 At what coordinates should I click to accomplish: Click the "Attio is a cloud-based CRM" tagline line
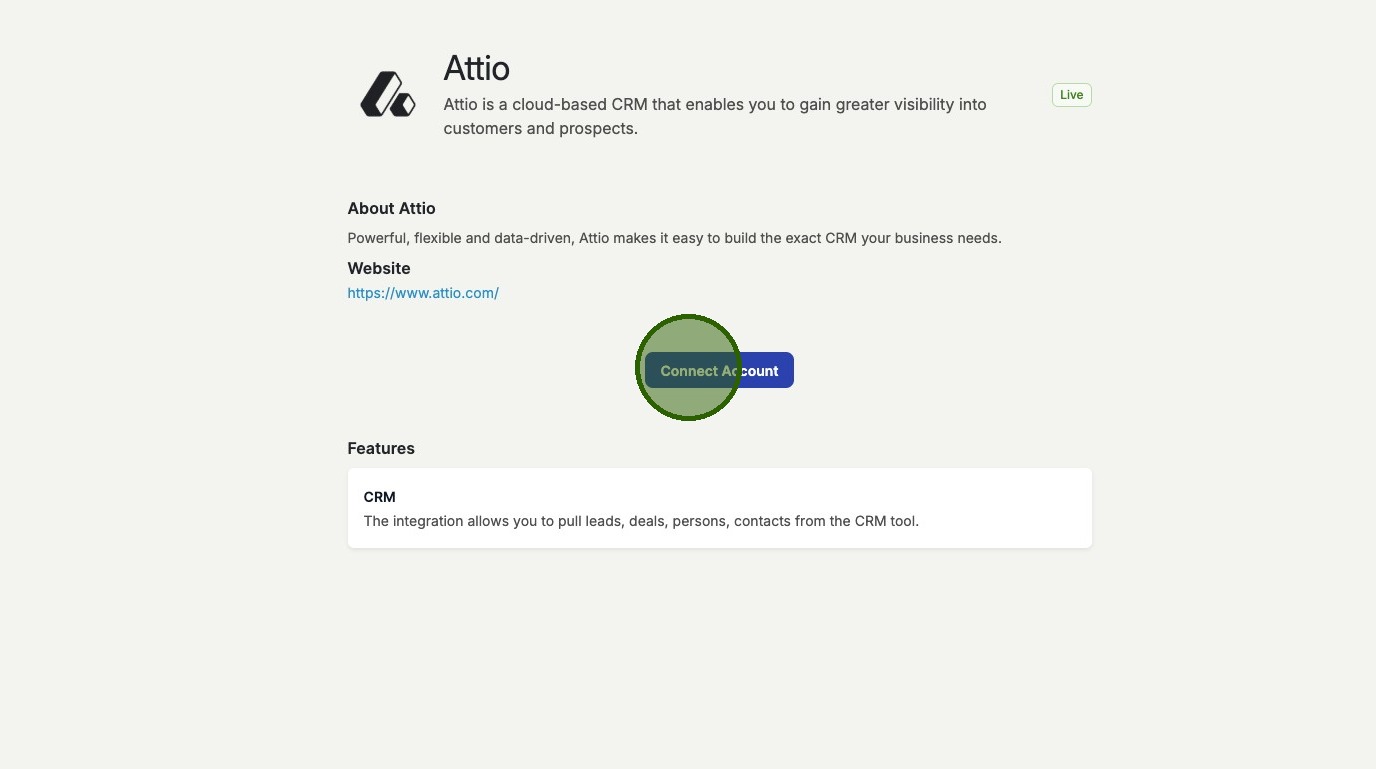click(x=714, y=104)
